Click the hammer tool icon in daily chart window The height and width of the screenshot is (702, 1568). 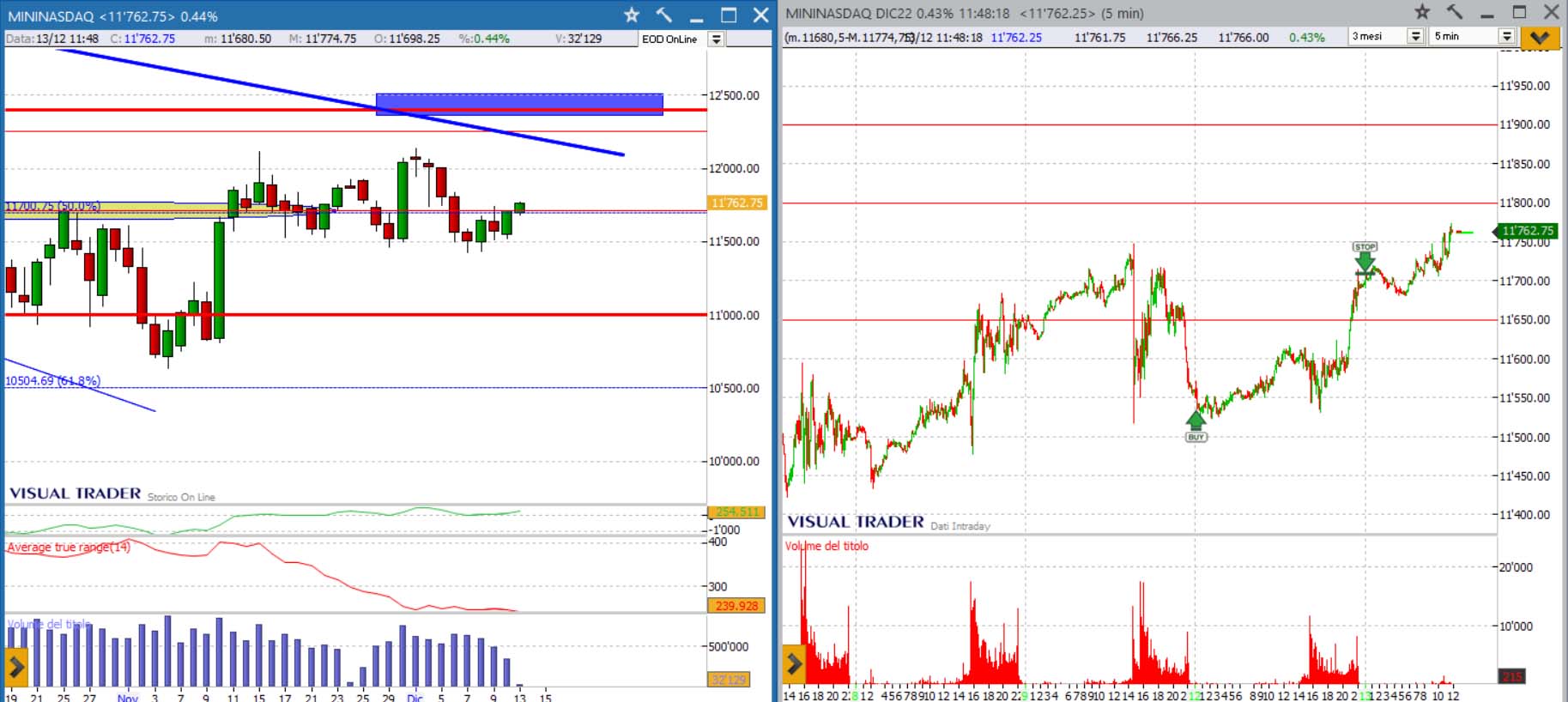click(x=664, y=15)
